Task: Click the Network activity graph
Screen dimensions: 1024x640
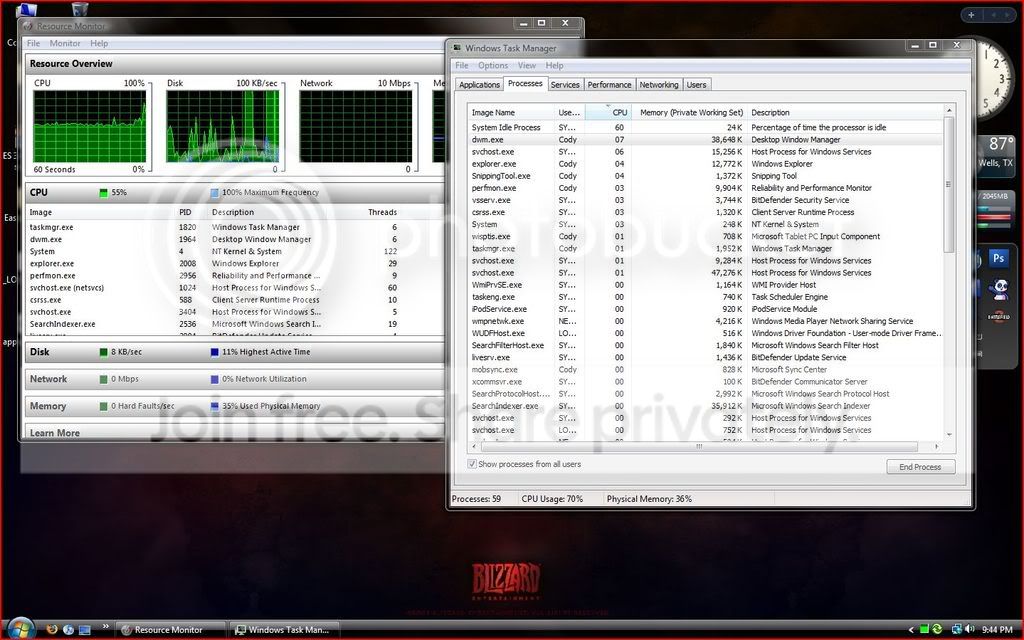Action: (x=356, y=126)
